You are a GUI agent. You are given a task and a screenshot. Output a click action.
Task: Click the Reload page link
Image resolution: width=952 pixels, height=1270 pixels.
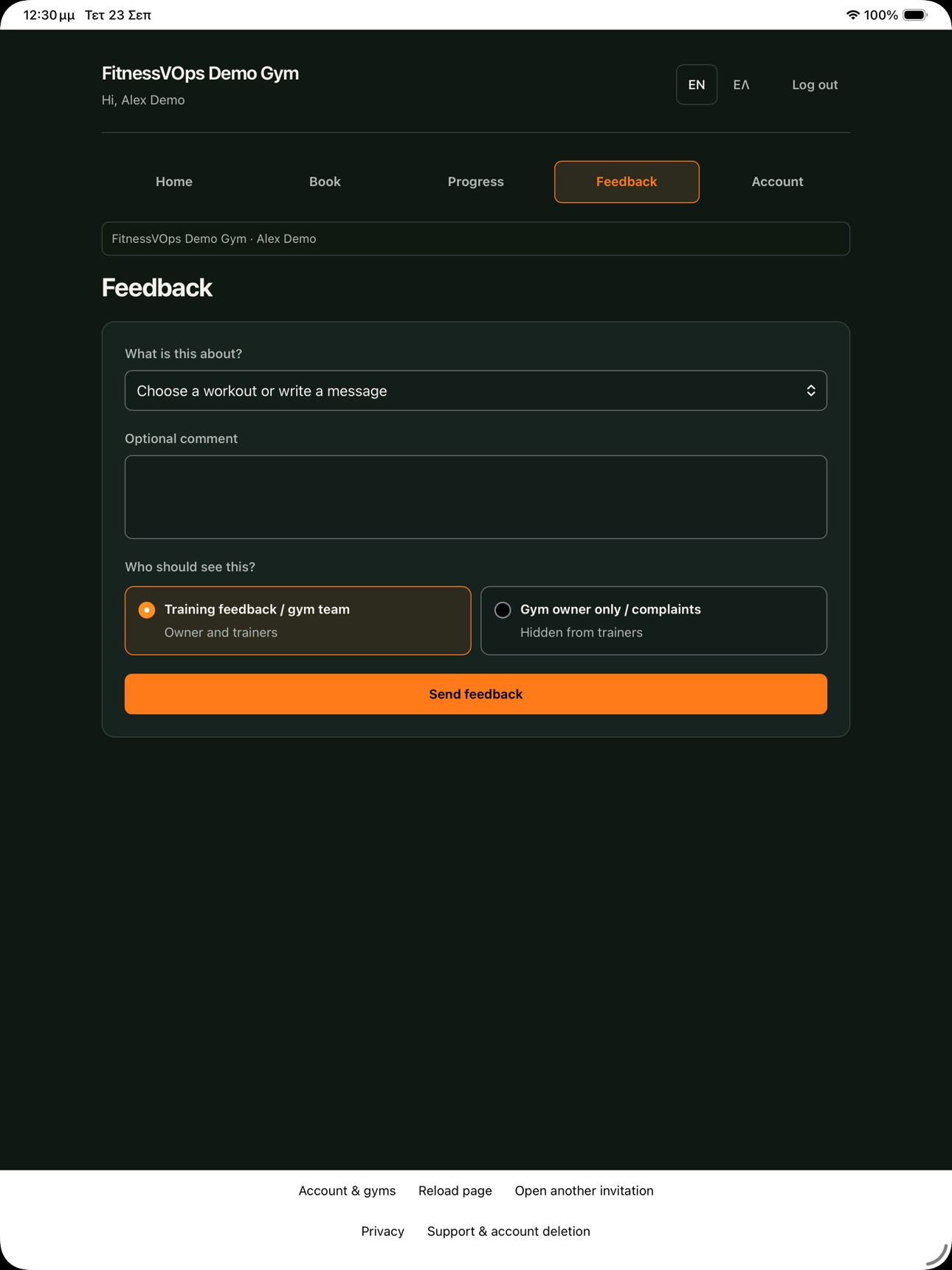455,1190
